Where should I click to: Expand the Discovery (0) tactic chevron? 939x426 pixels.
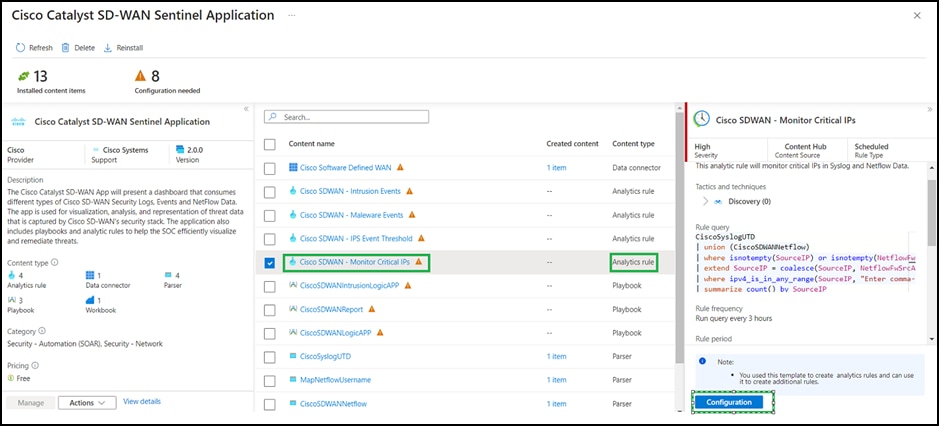coord(705,201)
